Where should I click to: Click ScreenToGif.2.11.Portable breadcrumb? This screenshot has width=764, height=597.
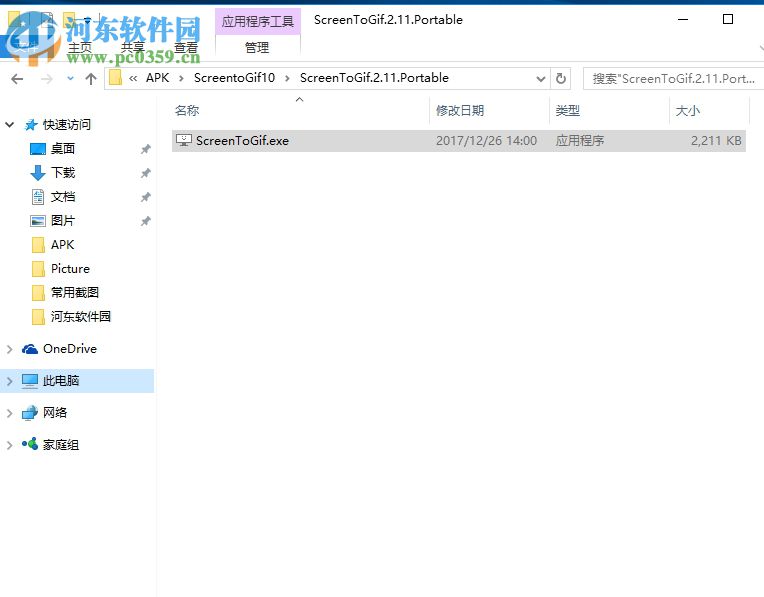[x=374, y=78]
